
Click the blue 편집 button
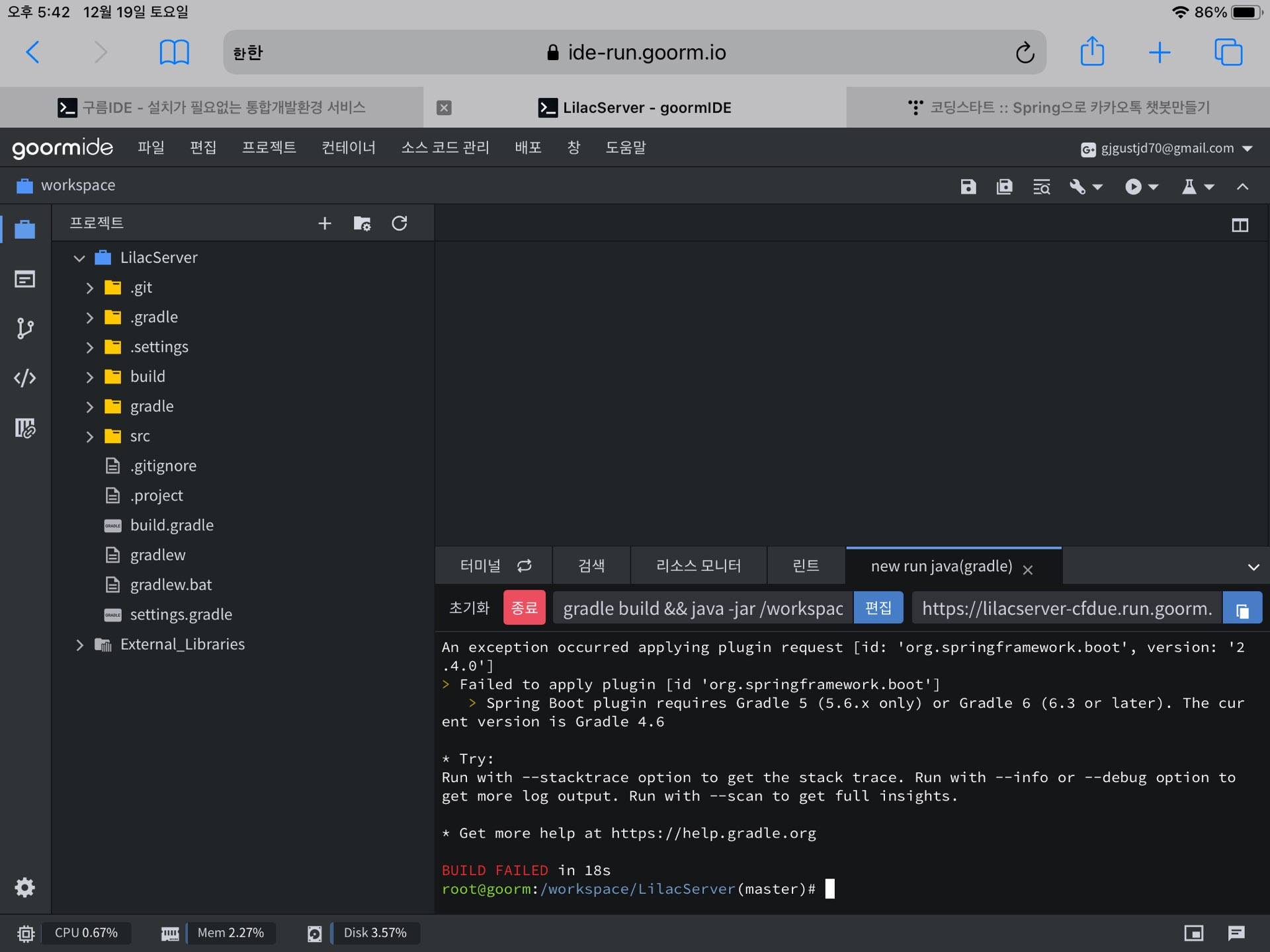pos(878,608)
